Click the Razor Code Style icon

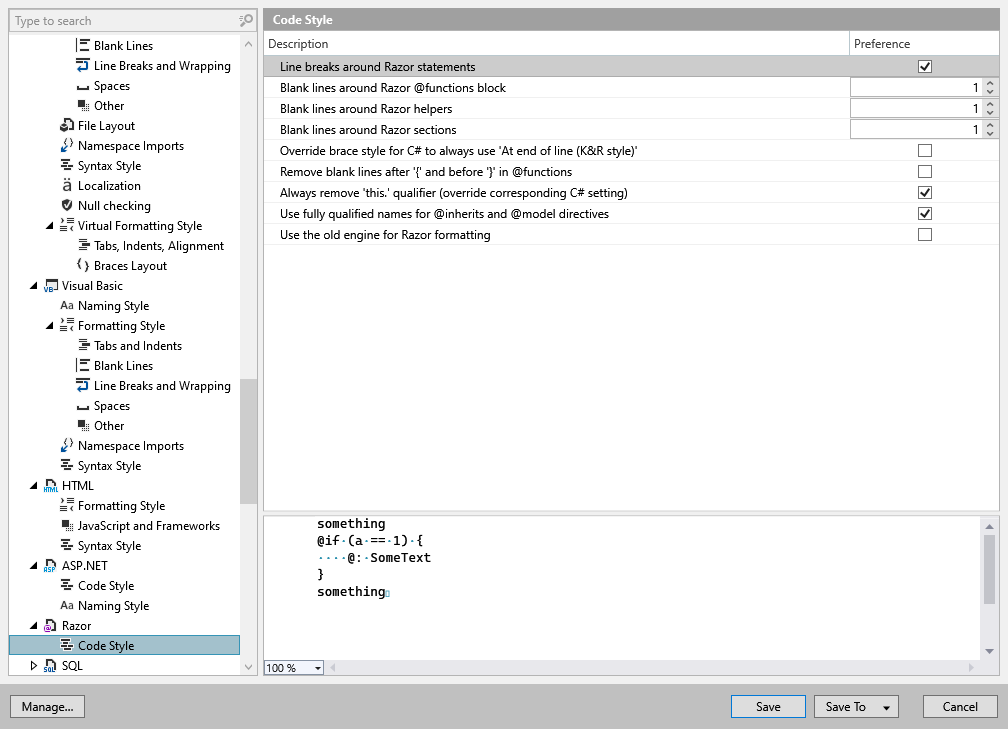click(x=67, y=645)
